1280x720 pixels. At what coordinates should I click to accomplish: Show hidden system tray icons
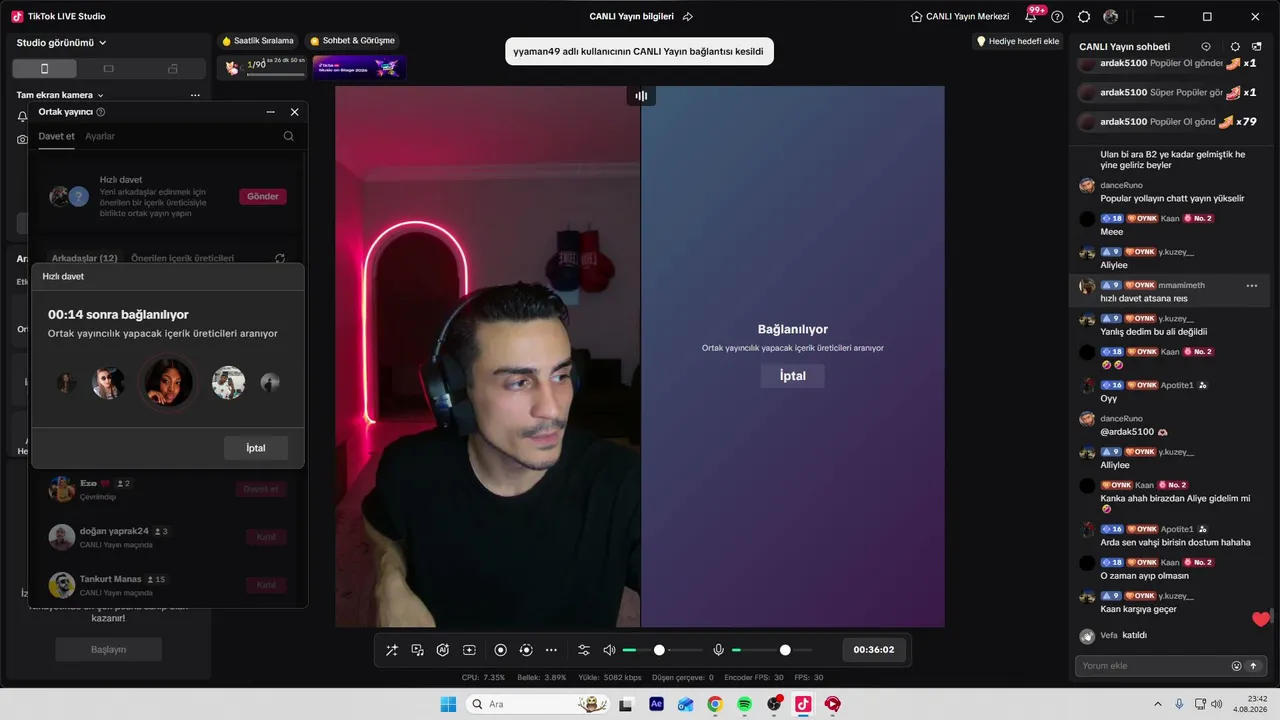1158,704
